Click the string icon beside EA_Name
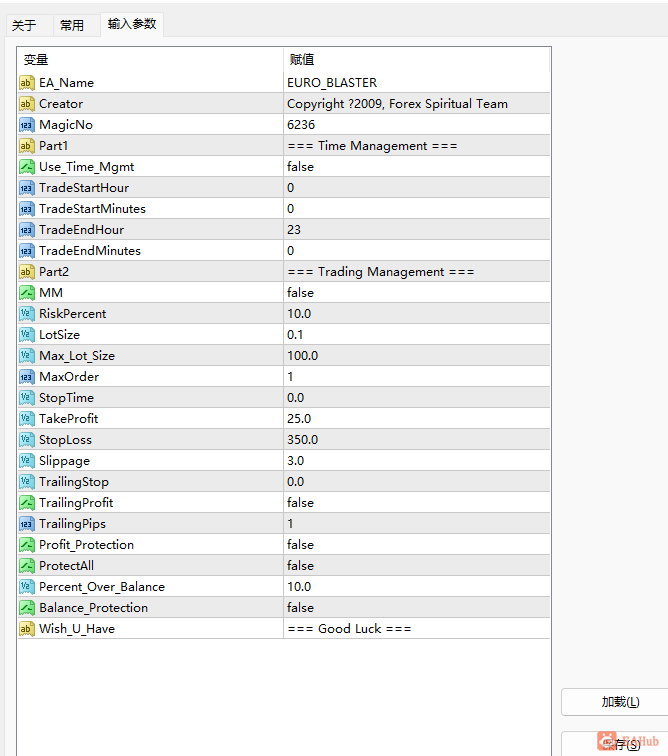 pos(27,83)
